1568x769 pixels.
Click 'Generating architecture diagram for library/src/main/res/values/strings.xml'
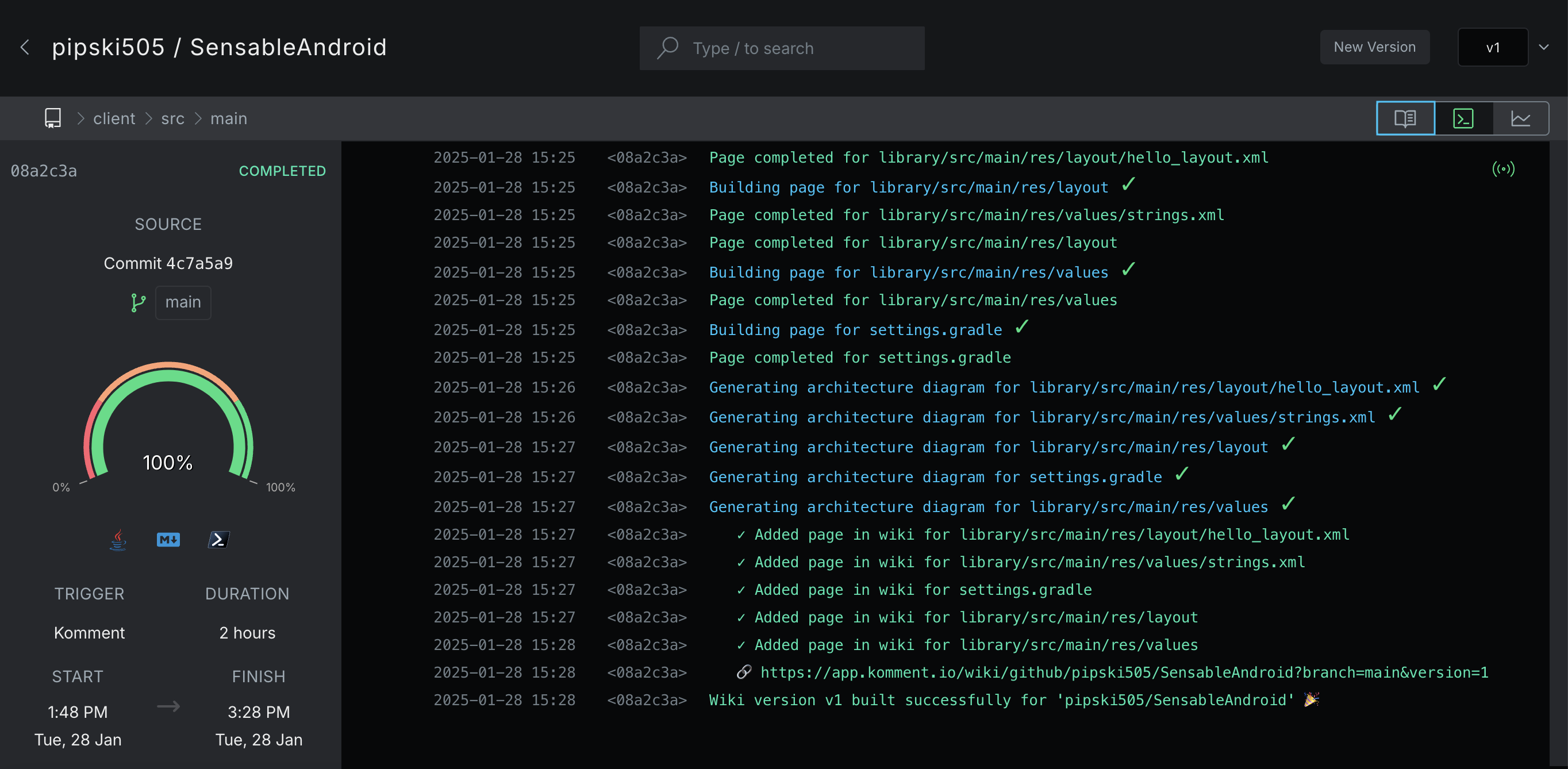click(x=1042, y=417)
